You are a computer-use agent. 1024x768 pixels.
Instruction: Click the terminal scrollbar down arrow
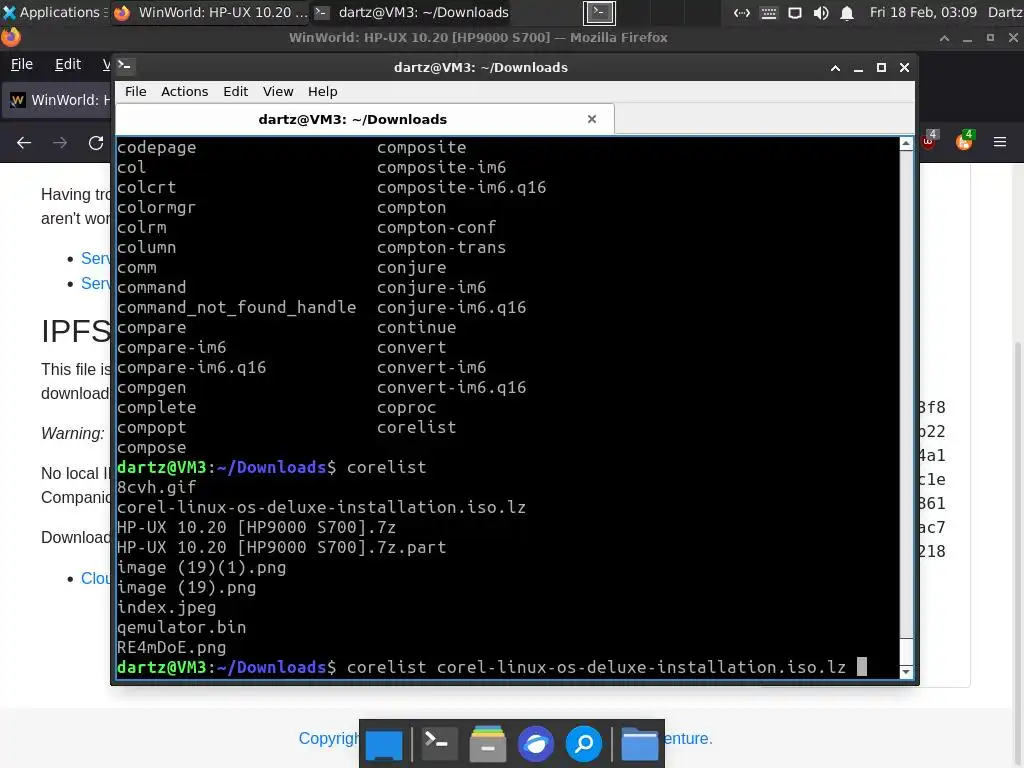[906, 671]
